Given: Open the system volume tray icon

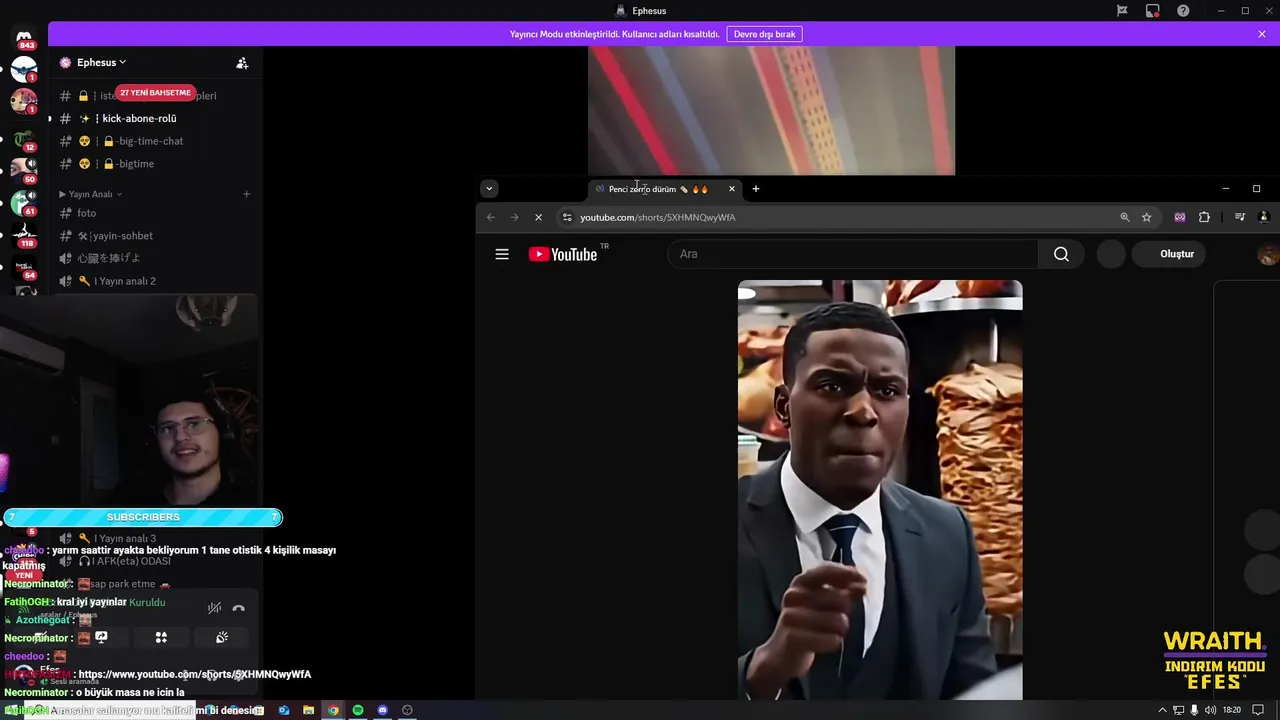Looking at the screenshot, I should [1211, 710].
